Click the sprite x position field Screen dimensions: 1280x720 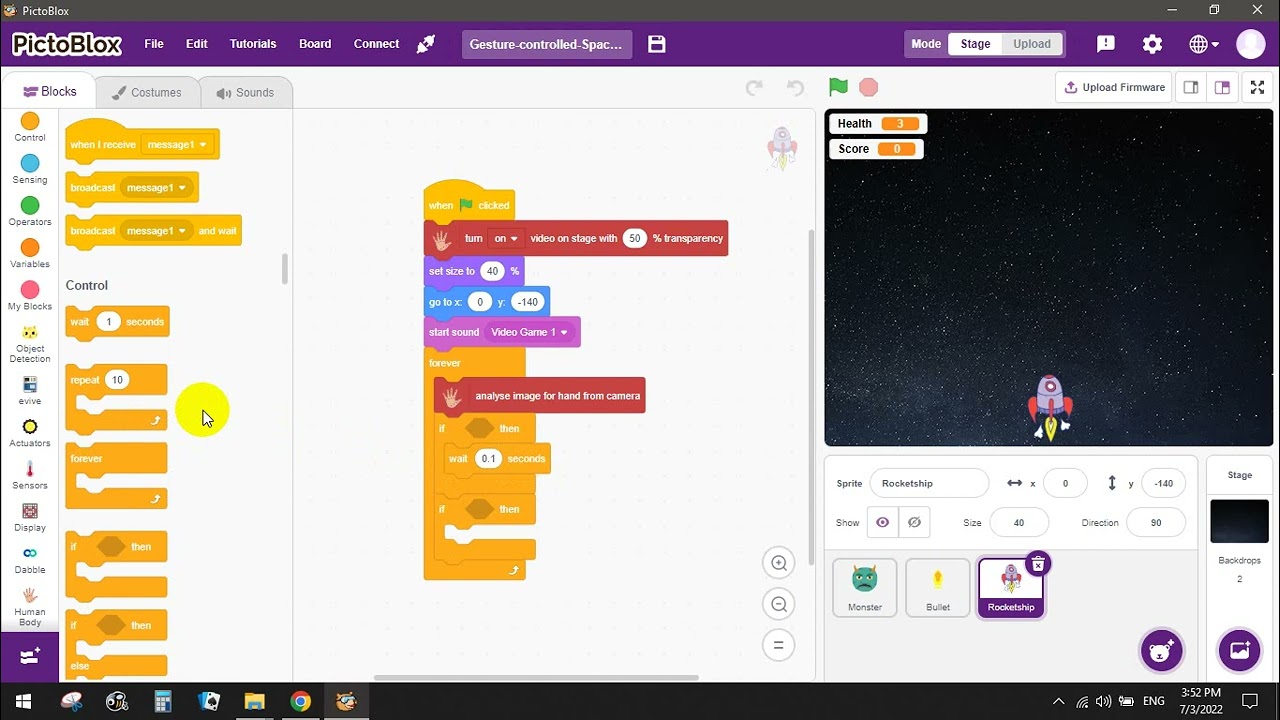1065,483
